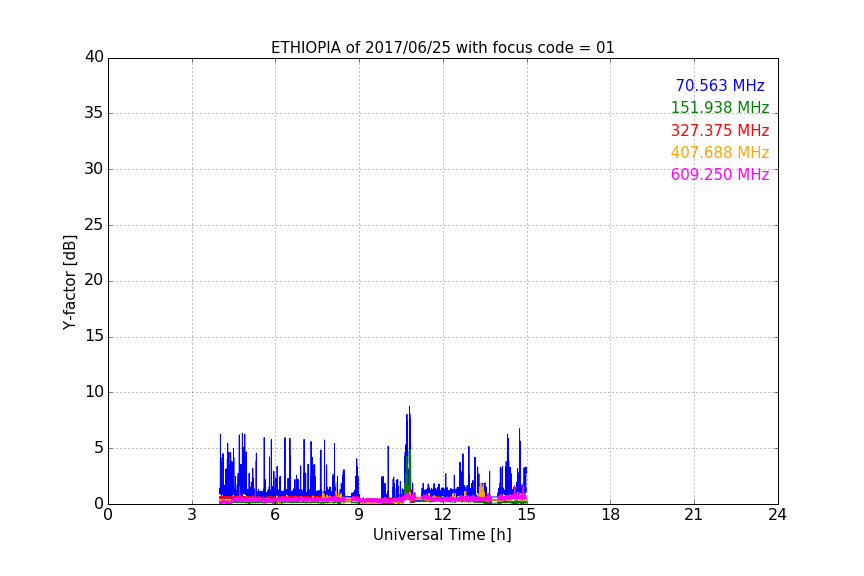Click the green peak near 10.8 h

(x=408, y=471)
